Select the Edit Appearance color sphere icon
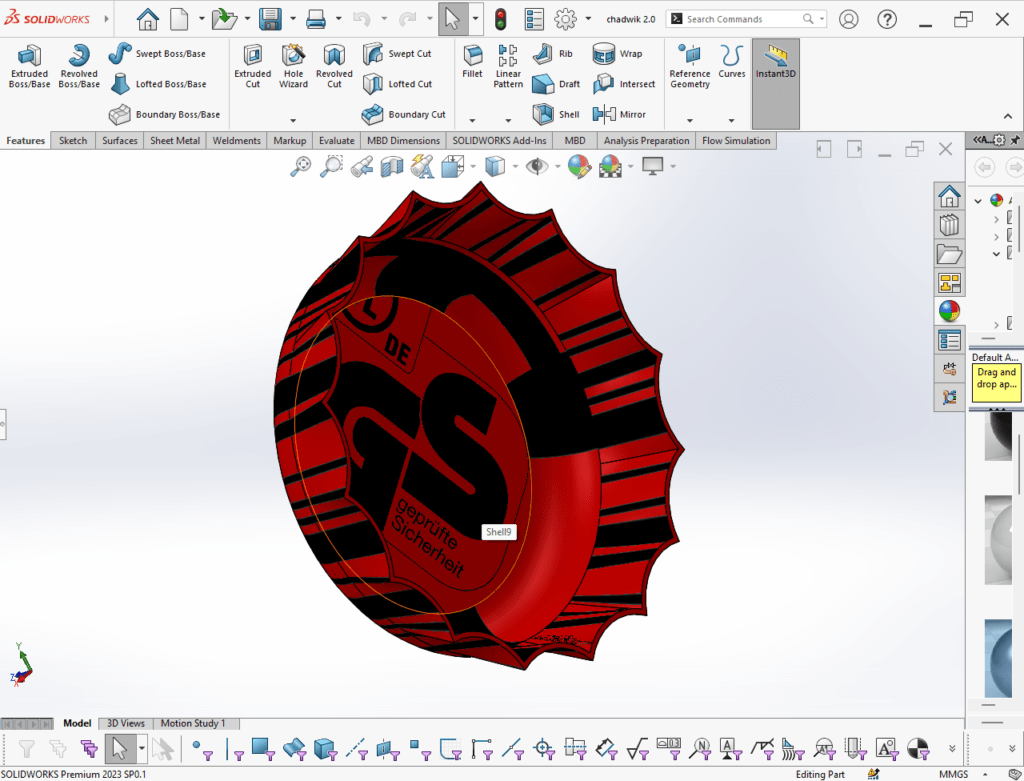This screenshot has height=781, width=1024. [578, 166]
